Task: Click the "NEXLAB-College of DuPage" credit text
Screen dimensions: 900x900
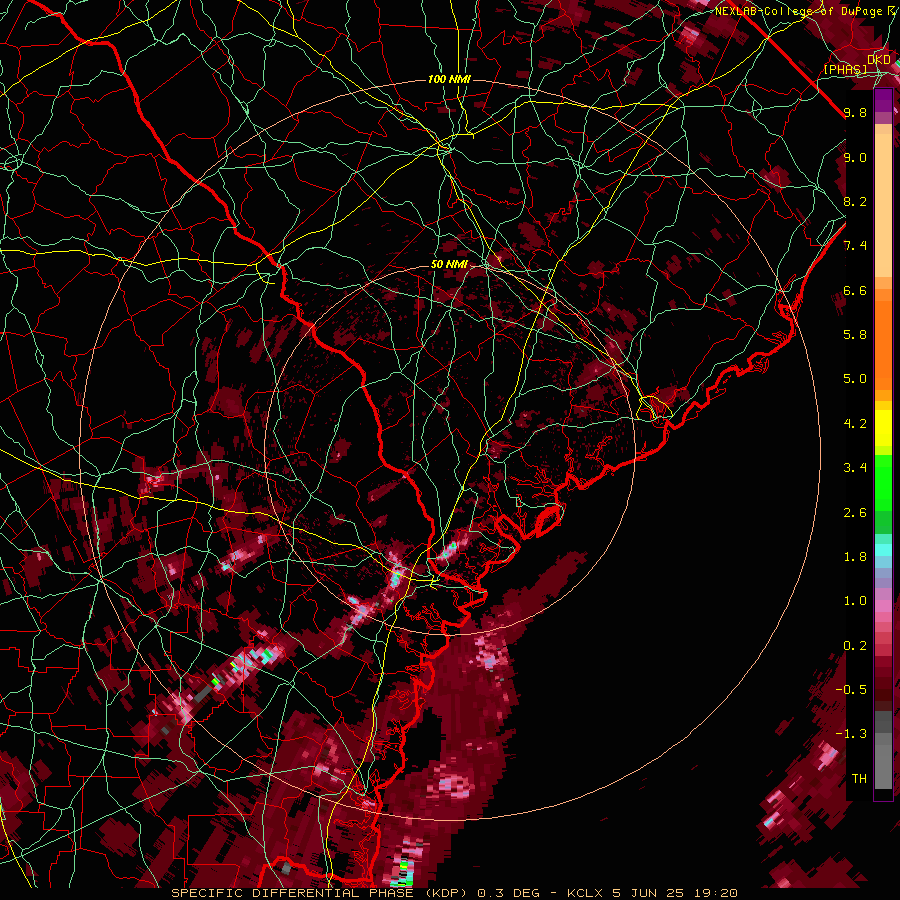Action: coord(800,11)
